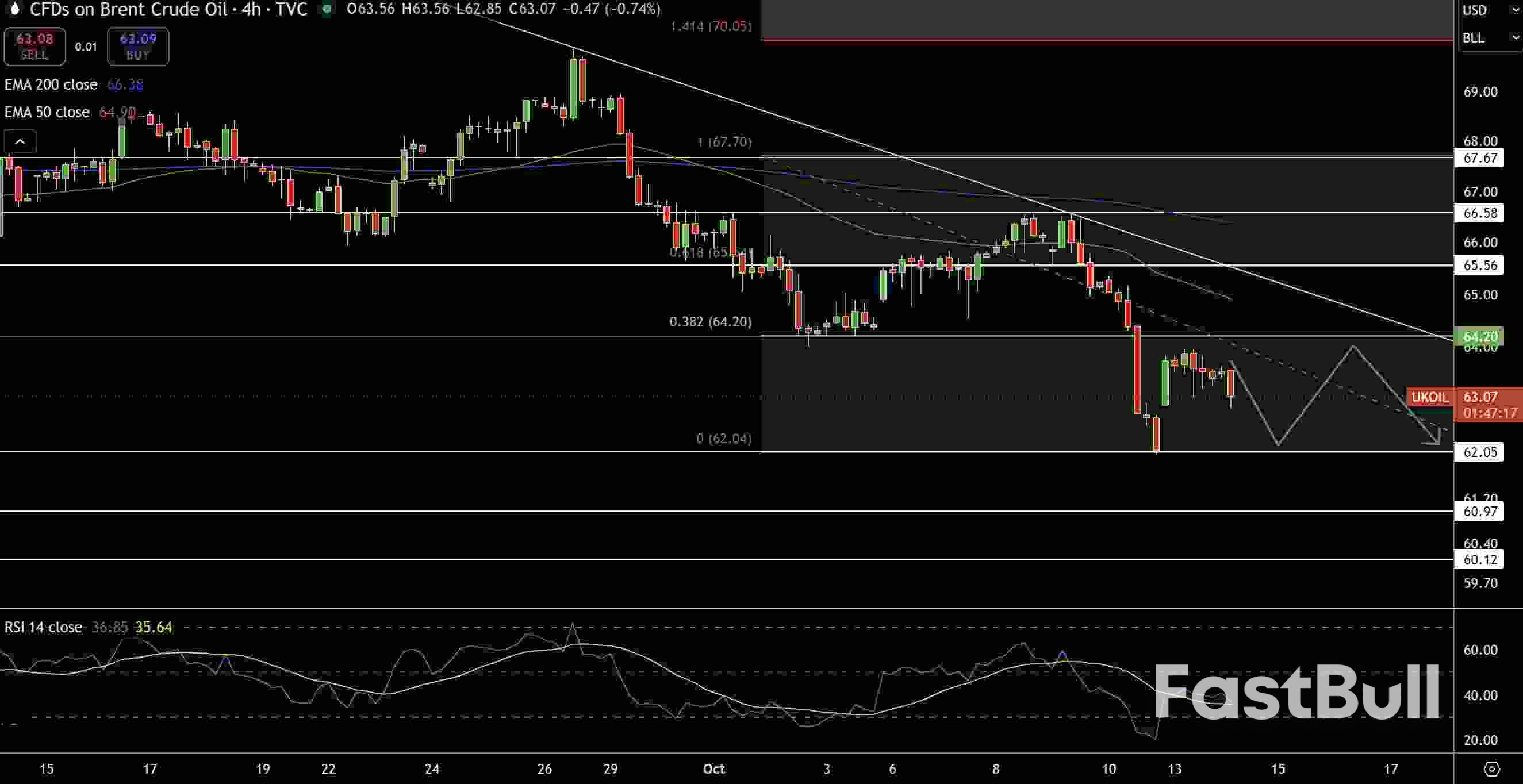Toggle the EMA 50 close indicator
This screenshot has height=784, width=1523.
tap(46, 112)
